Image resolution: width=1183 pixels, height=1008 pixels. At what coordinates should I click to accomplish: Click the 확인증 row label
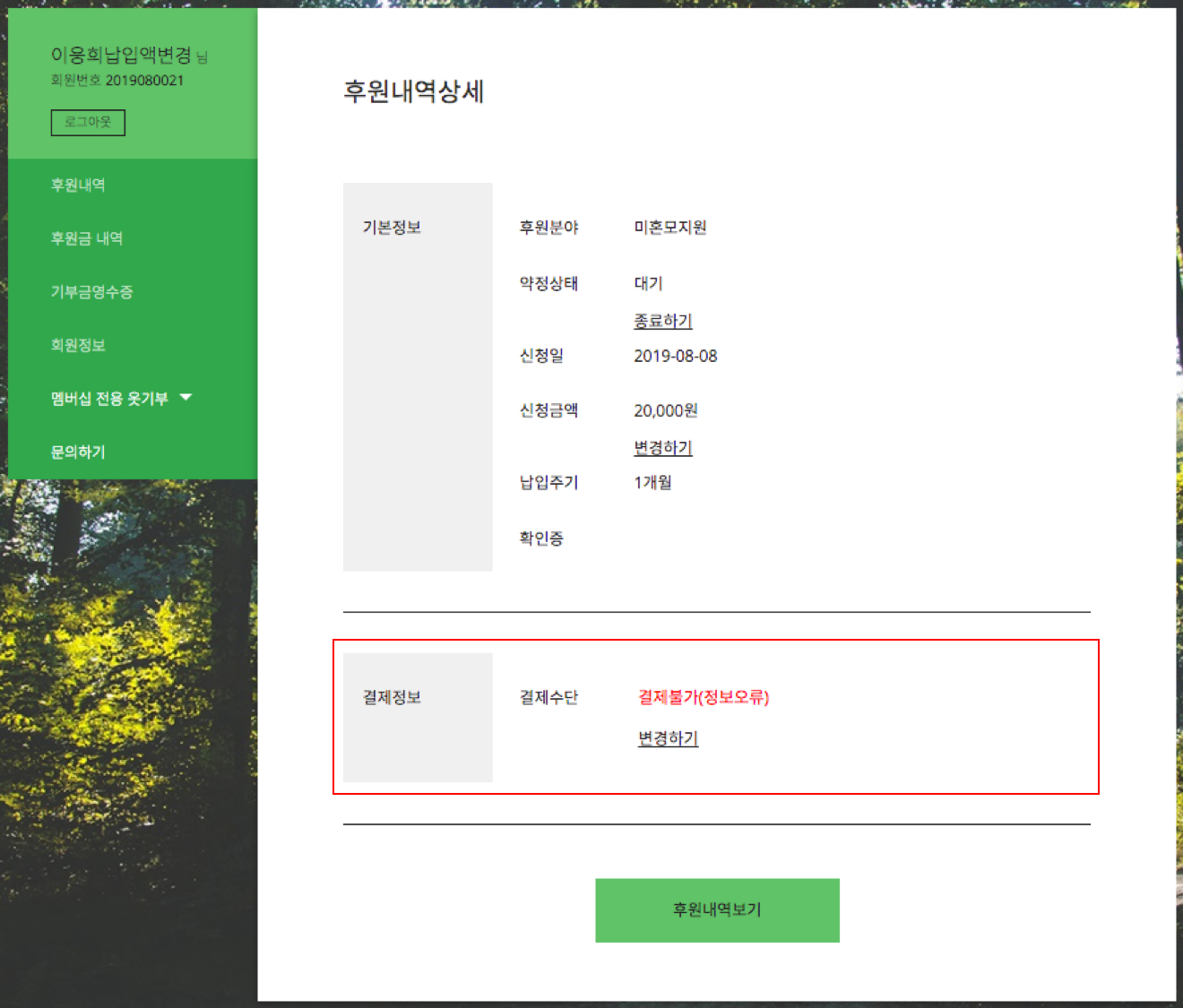click(541, 538)
